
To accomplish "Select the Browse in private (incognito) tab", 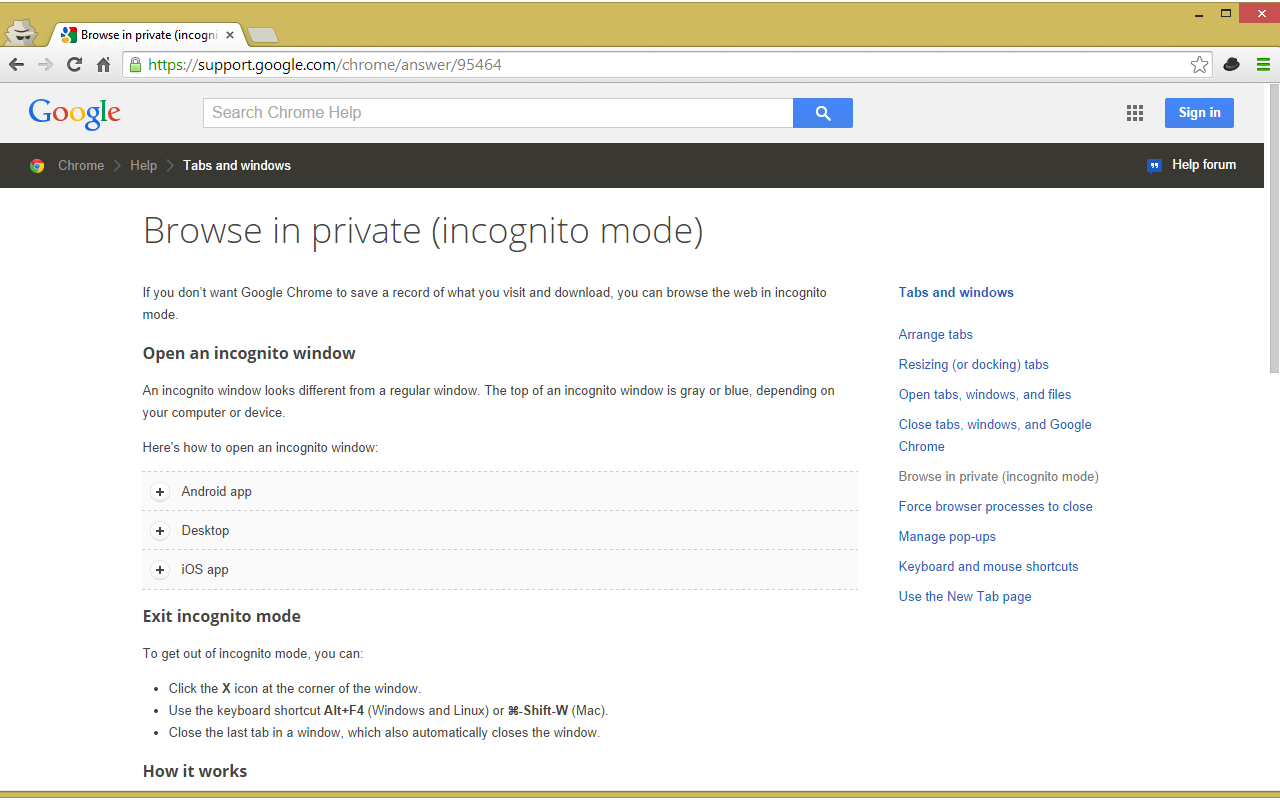I will (146, 35).
